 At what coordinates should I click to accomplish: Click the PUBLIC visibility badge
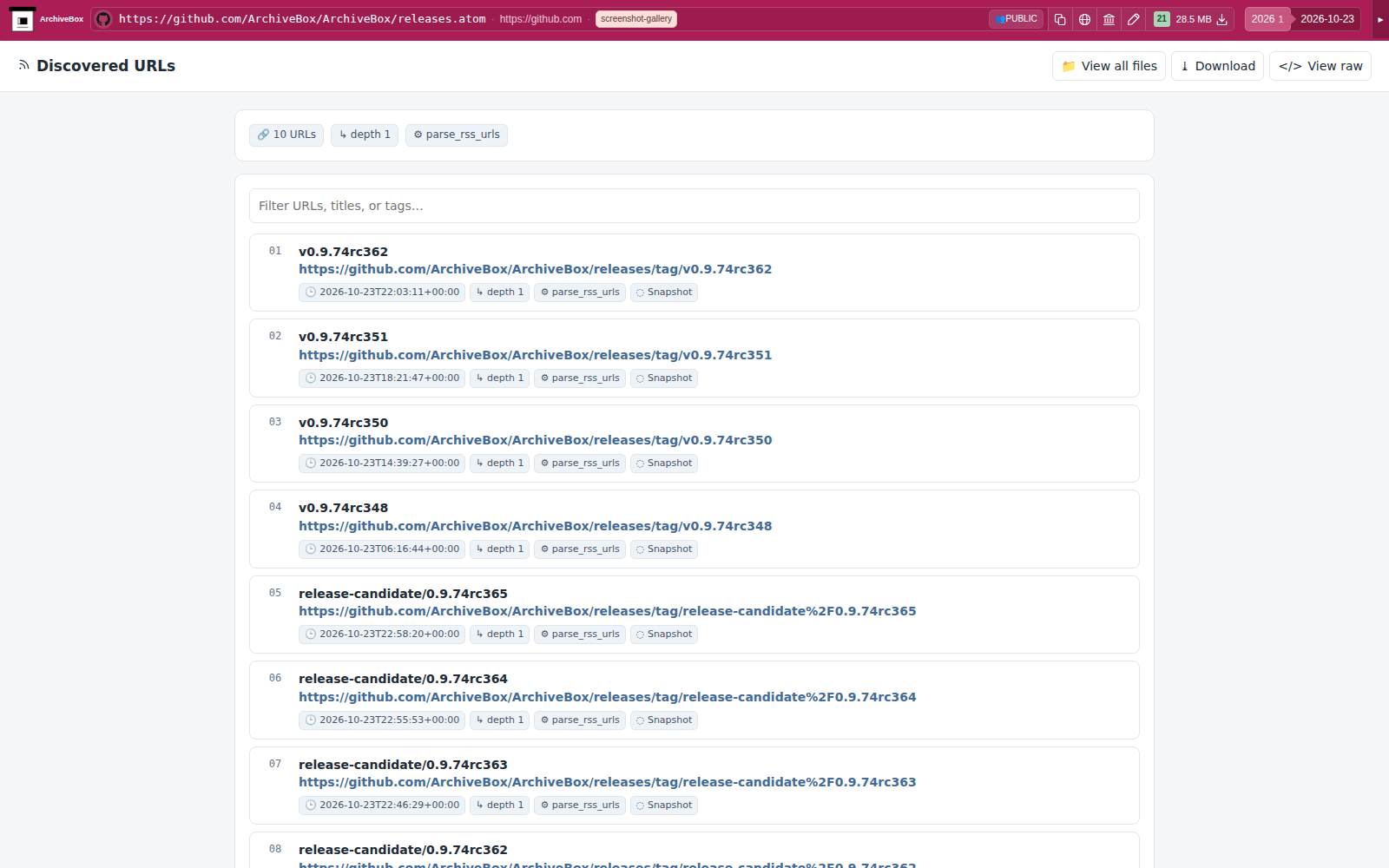(1016, 19)
